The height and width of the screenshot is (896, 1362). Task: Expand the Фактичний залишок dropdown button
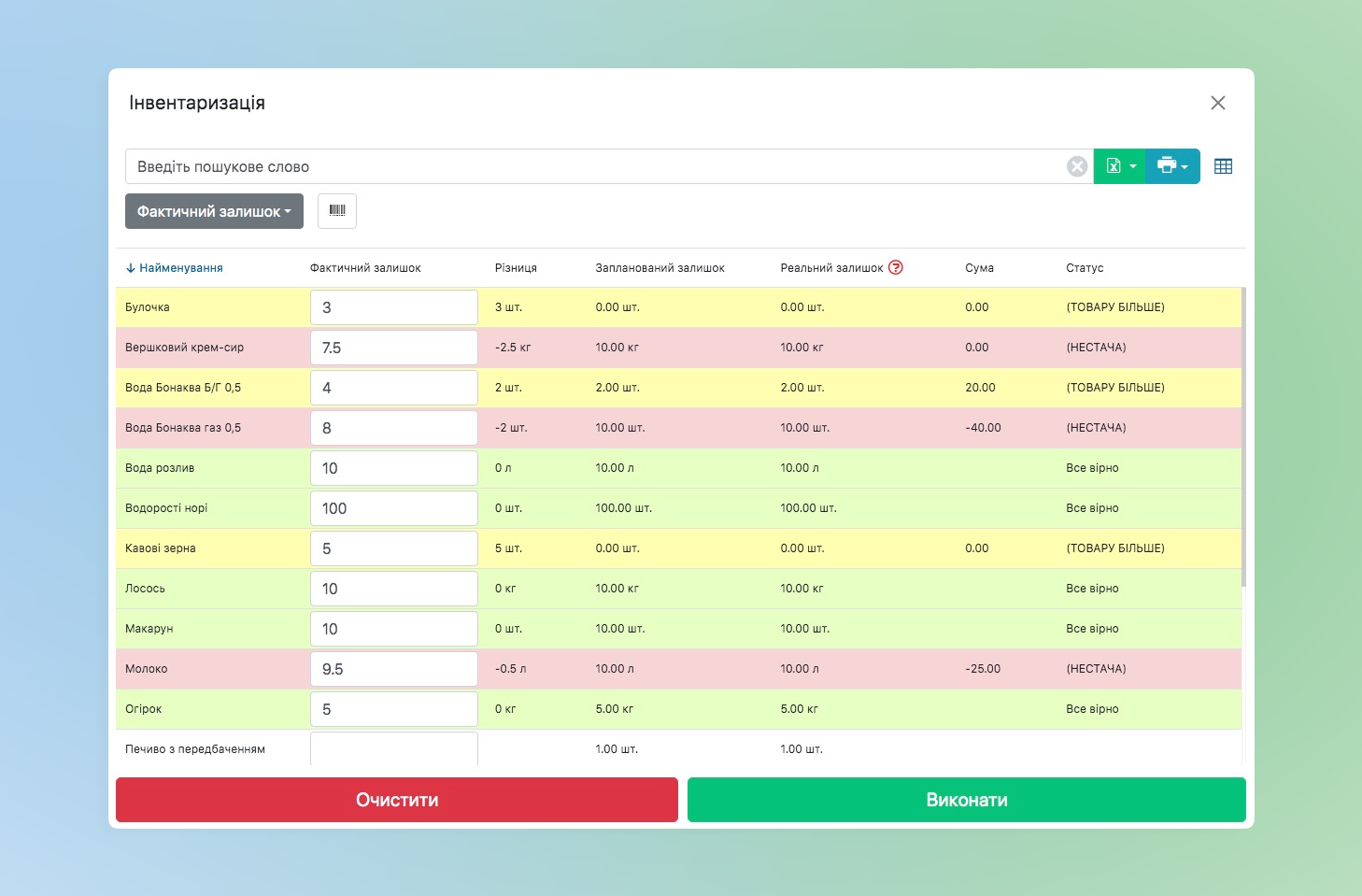click(x=214, y=211)
